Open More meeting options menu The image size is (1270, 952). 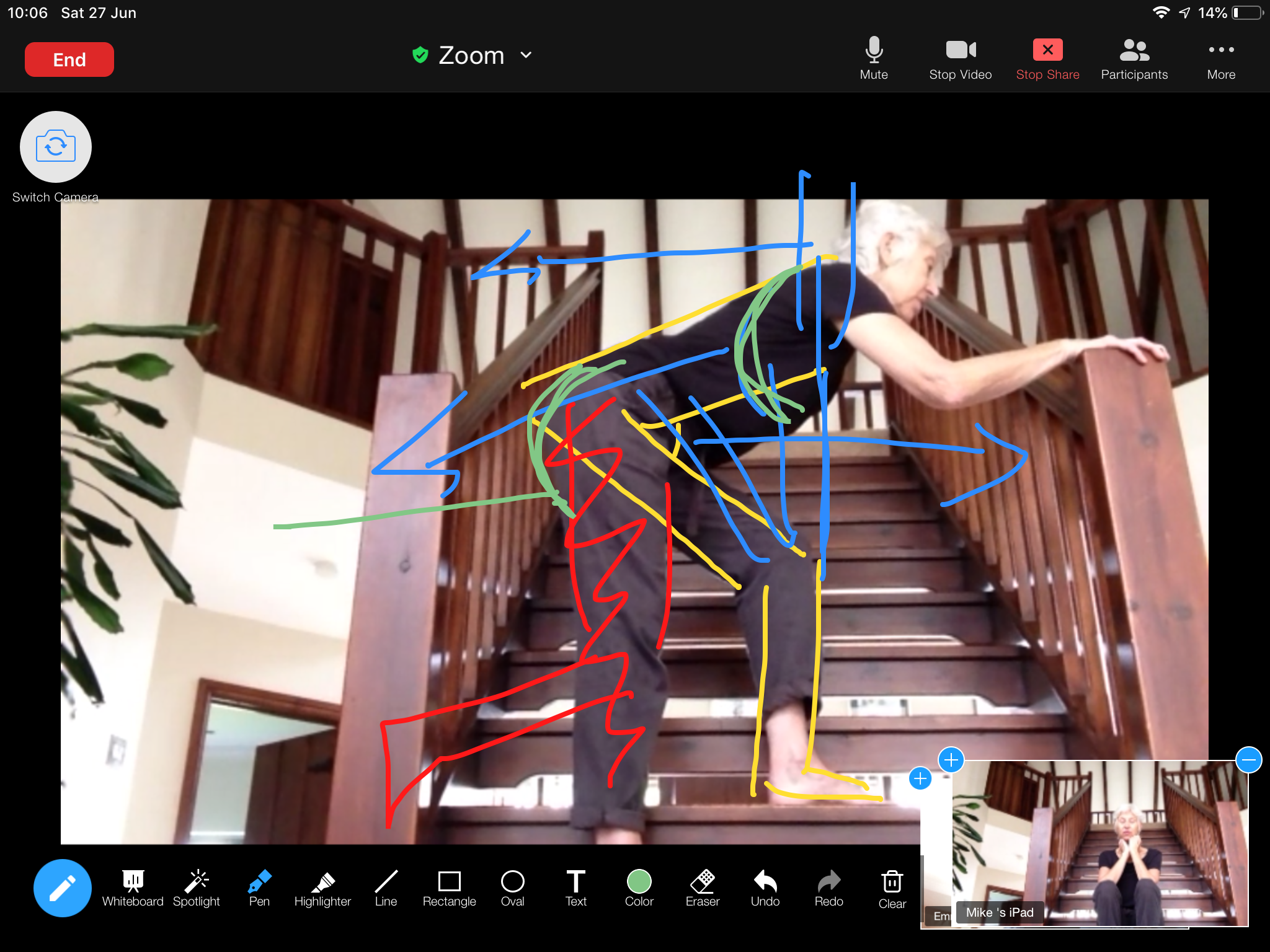pos(1220,57)
